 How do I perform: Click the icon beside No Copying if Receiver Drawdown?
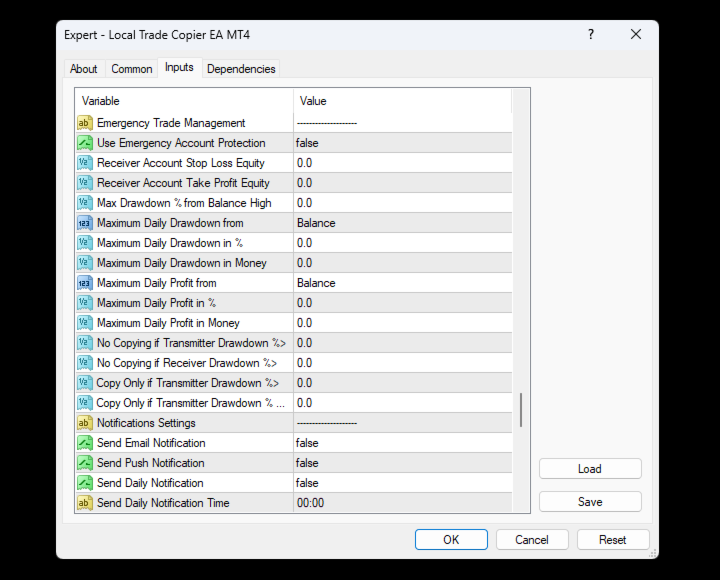click(x=84, y=363)
